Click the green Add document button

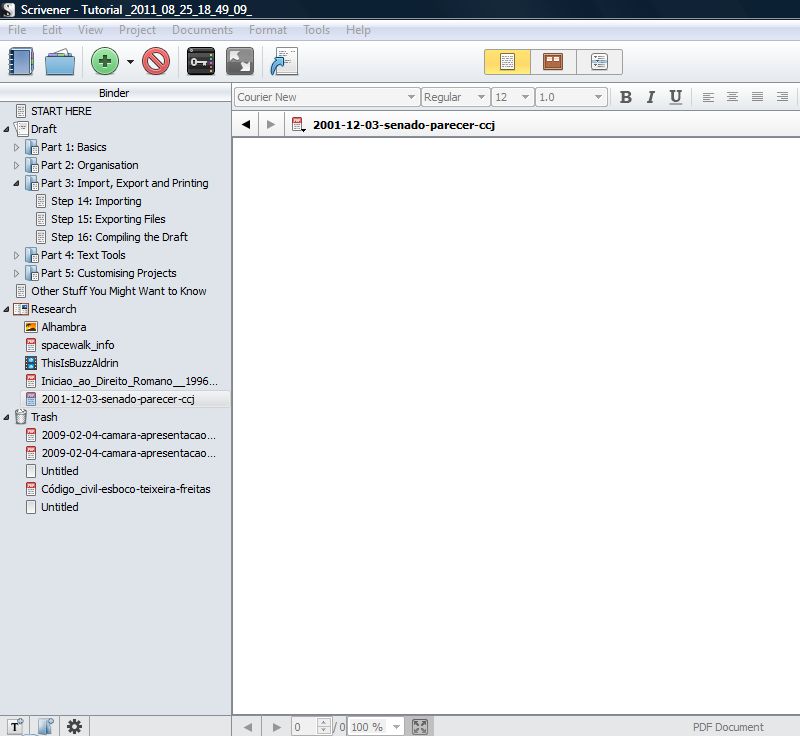click(105, 62)
